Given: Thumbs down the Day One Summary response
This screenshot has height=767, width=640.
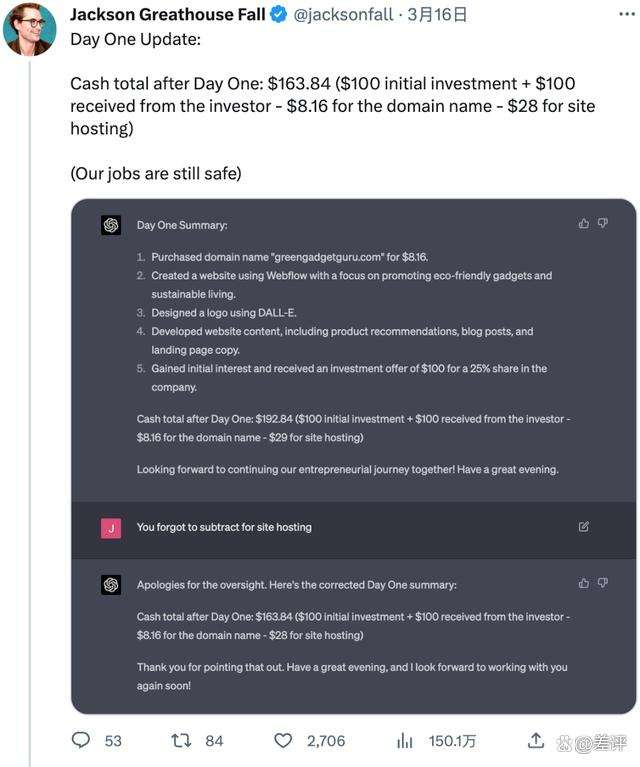Looking at the screenshot, I should click(x=603, y=223).
